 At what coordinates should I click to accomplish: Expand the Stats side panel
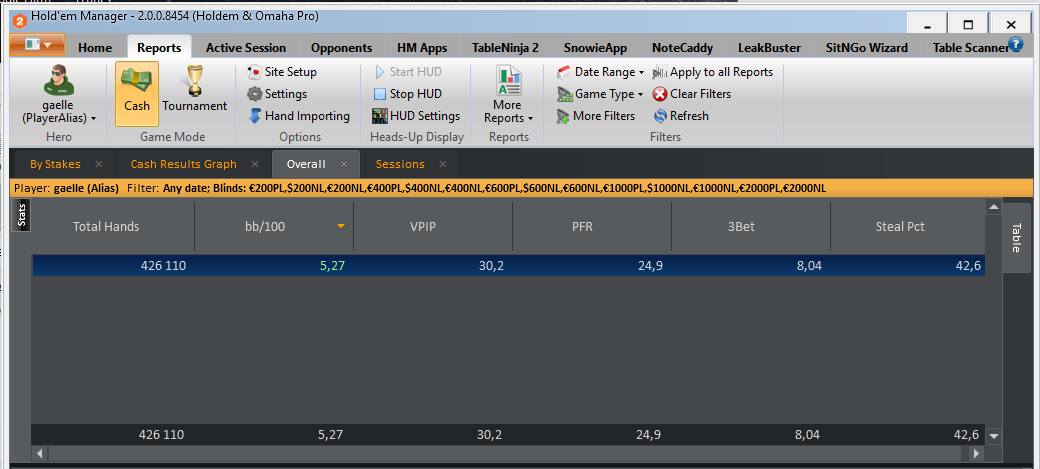tap(21, 215)
